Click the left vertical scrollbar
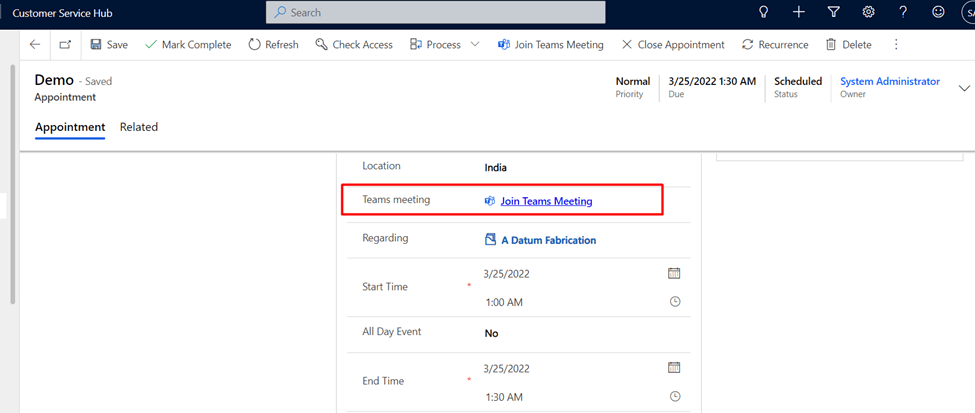 (12, 180)
